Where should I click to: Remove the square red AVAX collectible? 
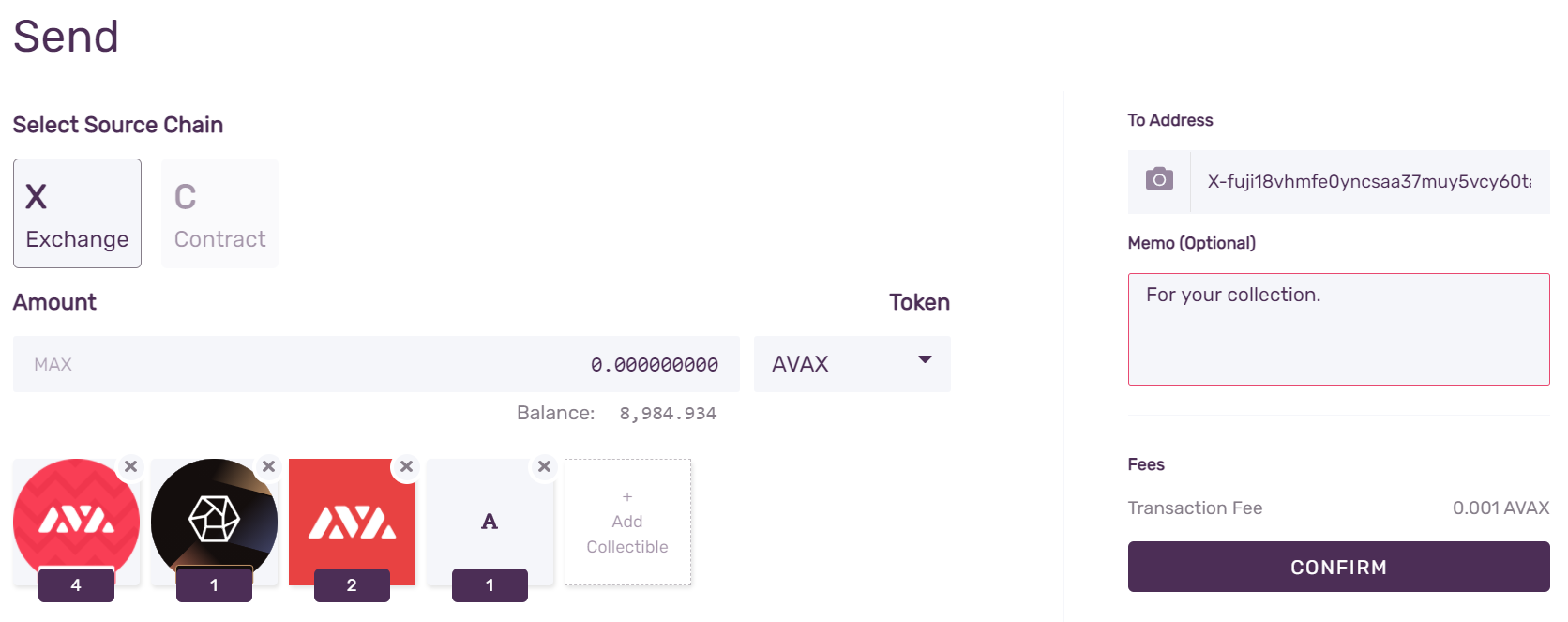[x=406, y=466]
